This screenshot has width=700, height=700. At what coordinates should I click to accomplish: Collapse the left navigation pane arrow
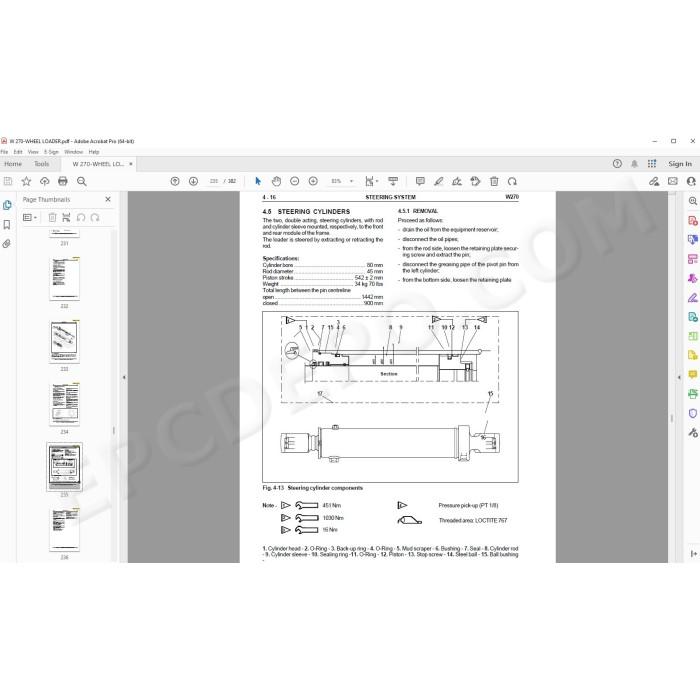pos(124,377)
